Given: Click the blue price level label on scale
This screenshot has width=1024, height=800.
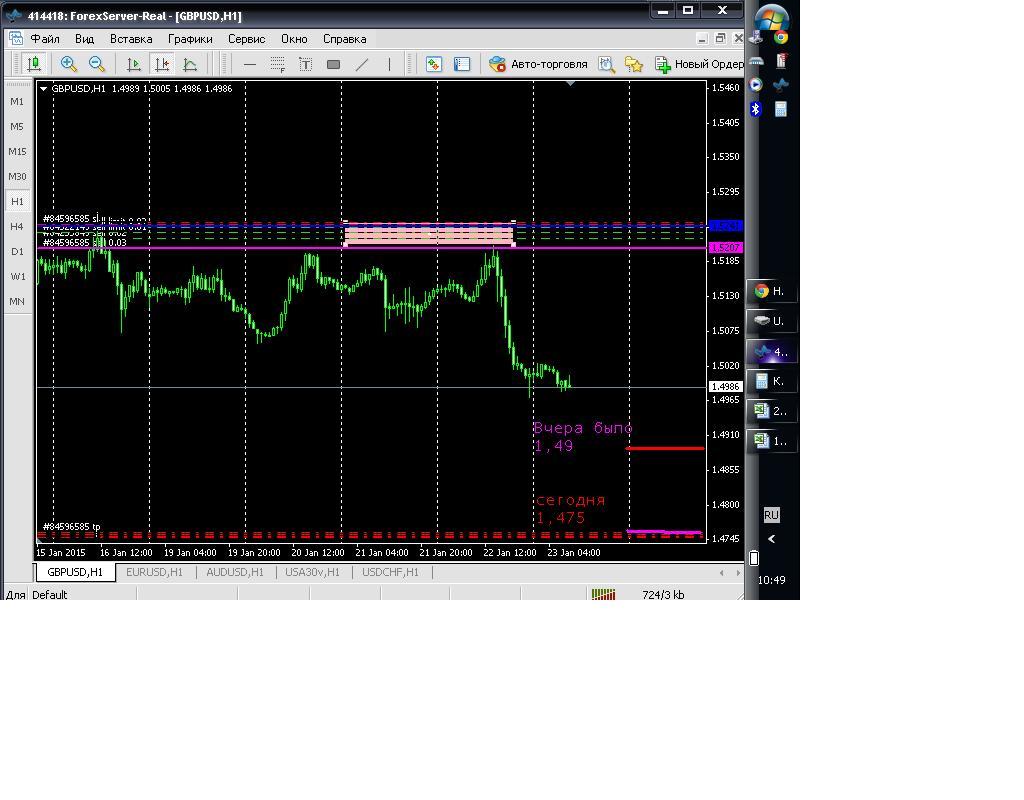Looking at the screenshot, I should pyautogui.click(x=726, y=226).
